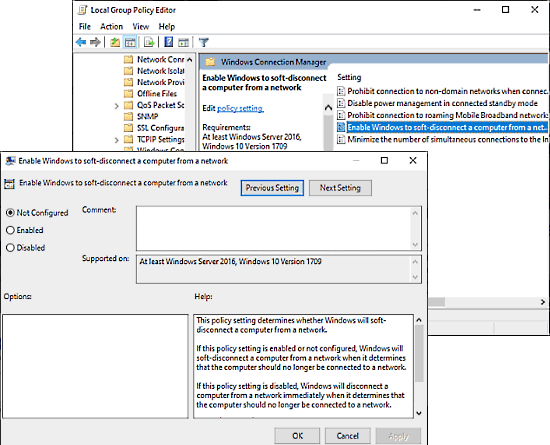This screenshot has width=550, height=445.
Task: Maximize the policy setting dialog window
Action: pos(384,161)
